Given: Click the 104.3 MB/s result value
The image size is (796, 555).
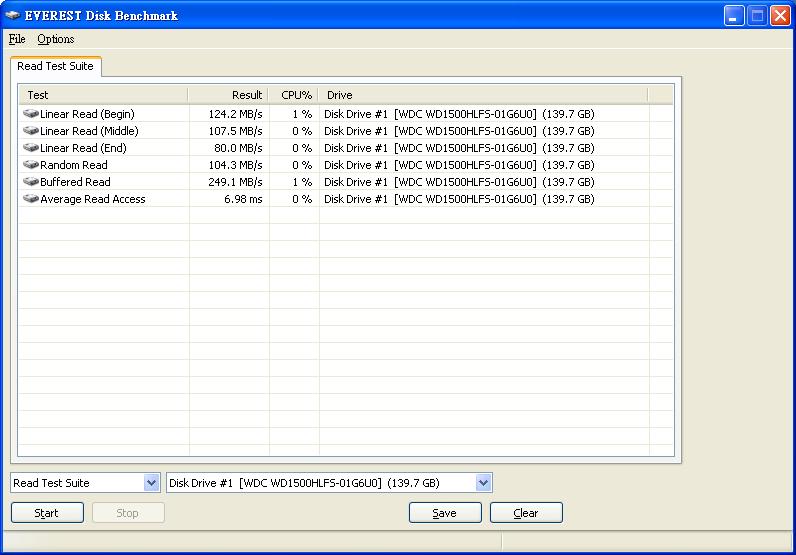Looking at the screenshot, I should click(x=236, y=165).
